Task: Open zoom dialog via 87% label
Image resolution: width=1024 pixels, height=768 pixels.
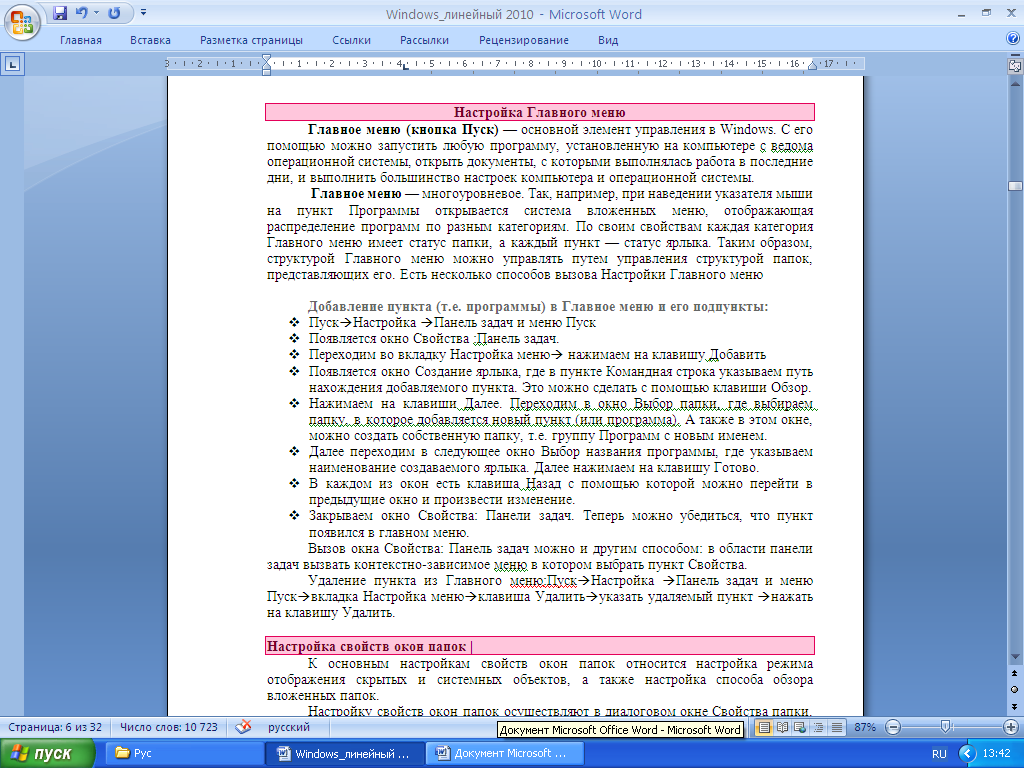Action: (x=865, y=727)
